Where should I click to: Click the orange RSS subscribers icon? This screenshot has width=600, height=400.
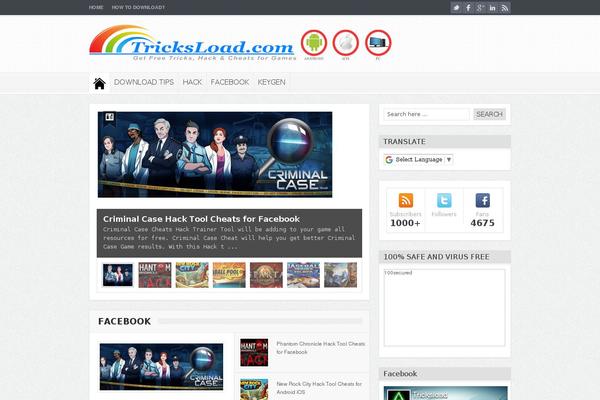coord(406,200)
